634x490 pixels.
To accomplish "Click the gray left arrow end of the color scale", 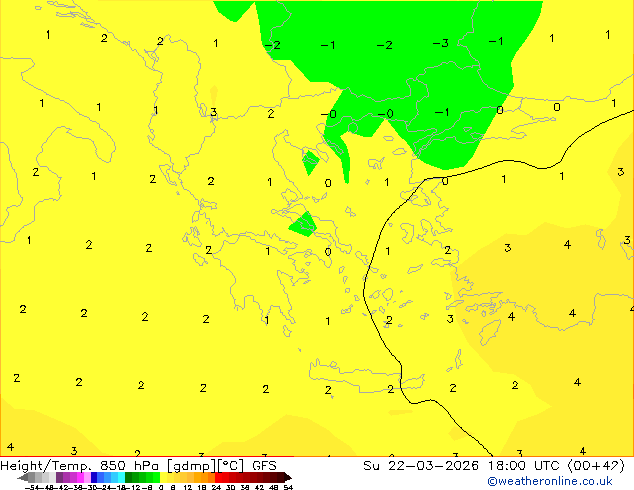I will click(x=22, y=477).
